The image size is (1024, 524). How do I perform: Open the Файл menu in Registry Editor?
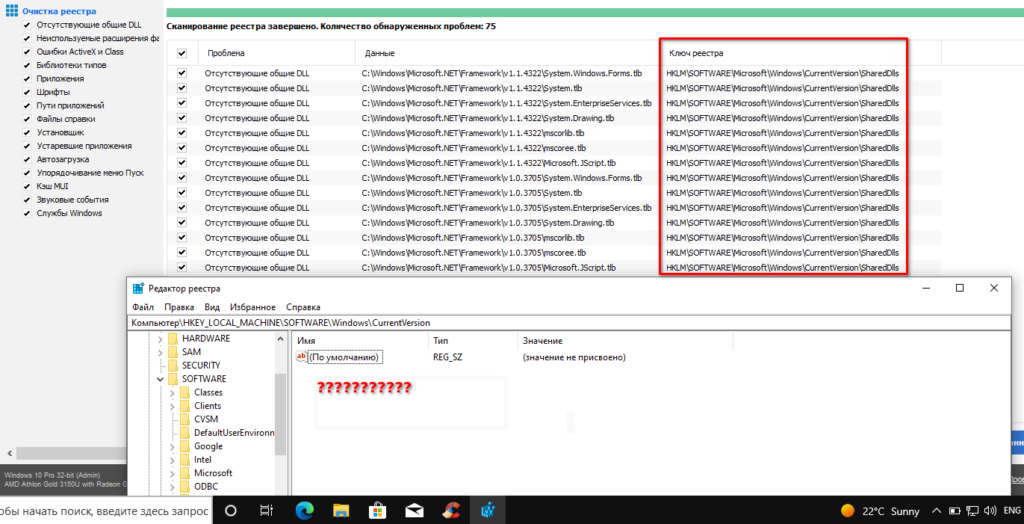click(x=142, y=307)
